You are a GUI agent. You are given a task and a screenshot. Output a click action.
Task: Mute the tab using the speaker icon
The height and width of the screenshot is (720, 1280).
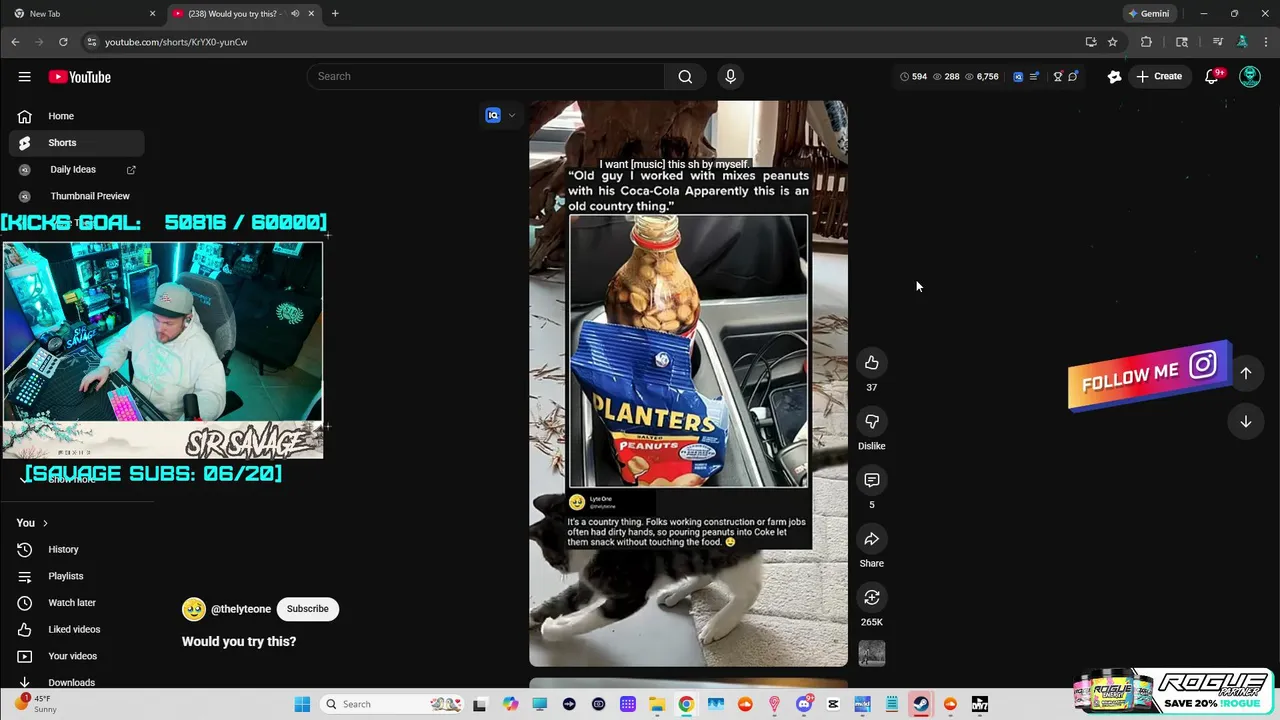click(295, 14)
